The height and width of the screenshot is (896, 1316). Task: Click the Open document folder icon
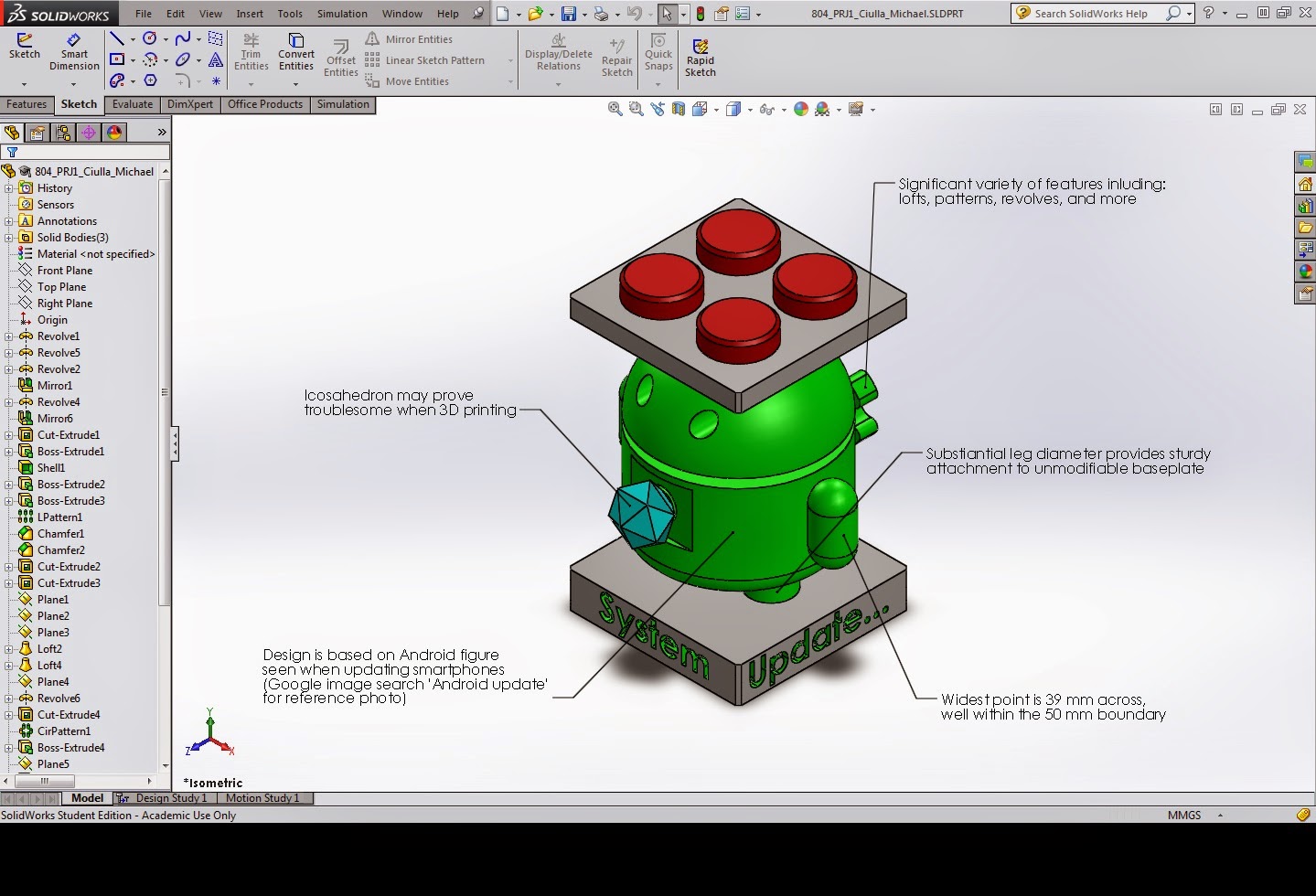[535, 14]
